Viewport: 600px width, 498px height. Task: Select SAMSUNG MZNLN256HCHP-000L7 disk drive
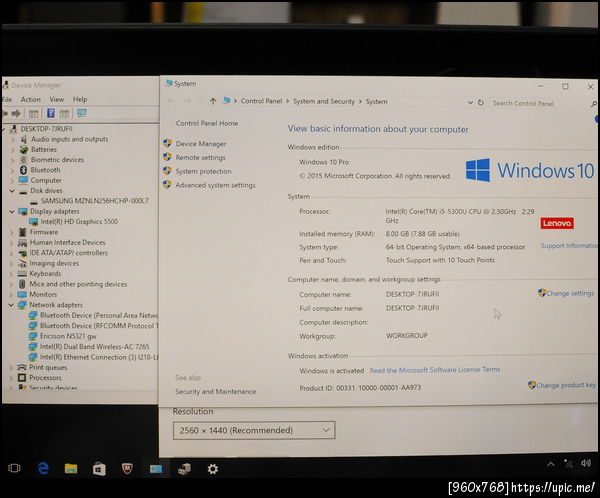[x=95, y=201]
